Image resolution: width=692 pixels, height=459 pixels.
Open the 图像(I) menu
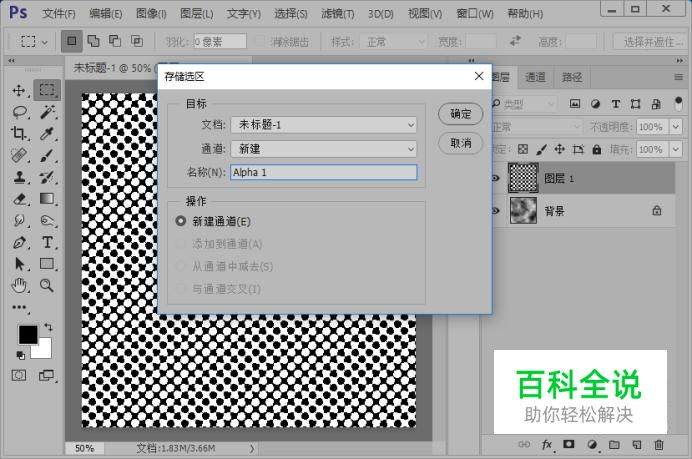[151, 14]
